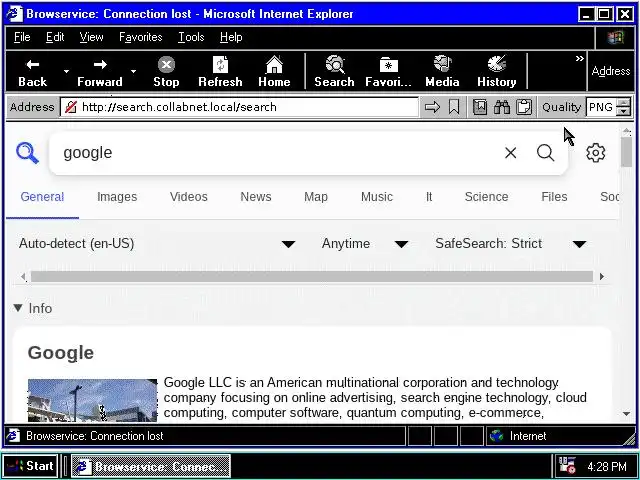Click the bookmark icon in Browservice bar
Image resolution: width=640 pixels, height=480 pixels.
pyautogui.click(x=453, y=107)
